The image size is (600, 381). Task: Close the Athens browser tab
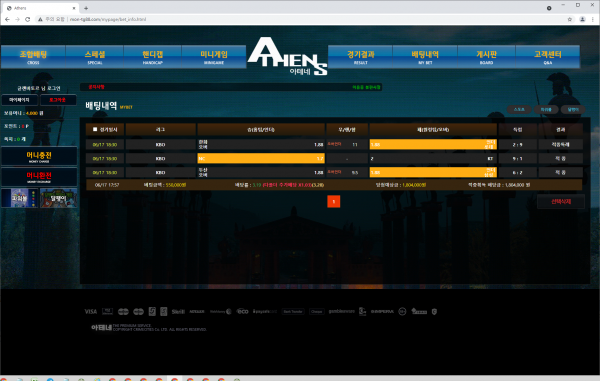tap(74, 8)
